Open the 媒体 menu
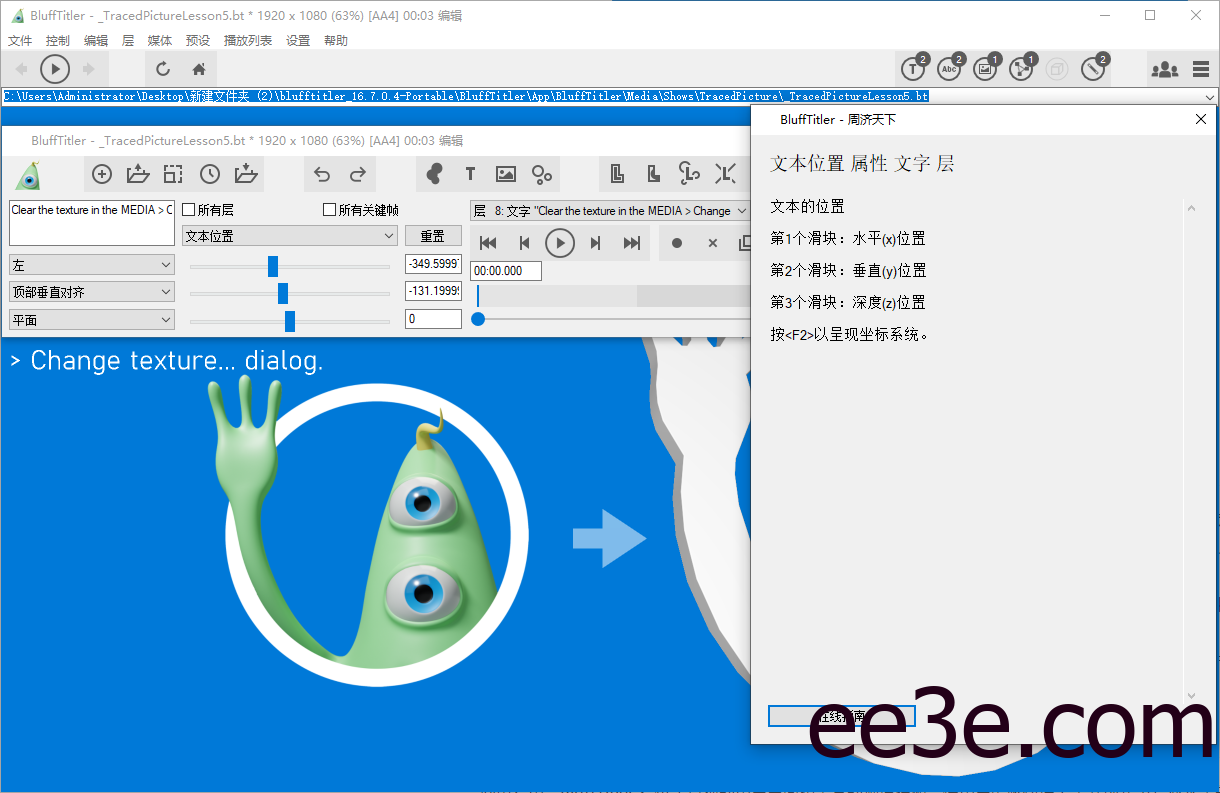The image size is (1220, 793). click(158, 40)
